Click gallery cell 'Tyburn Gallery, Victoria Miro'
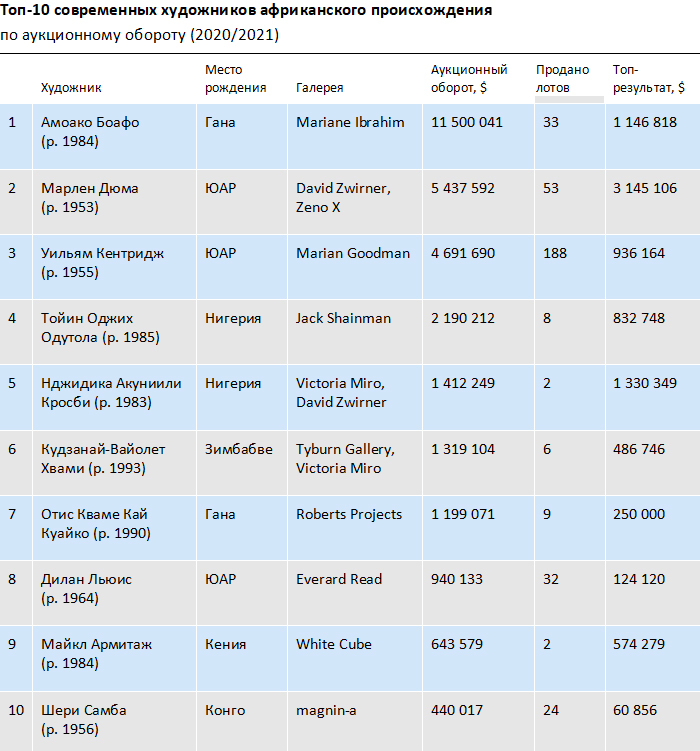 345,458
